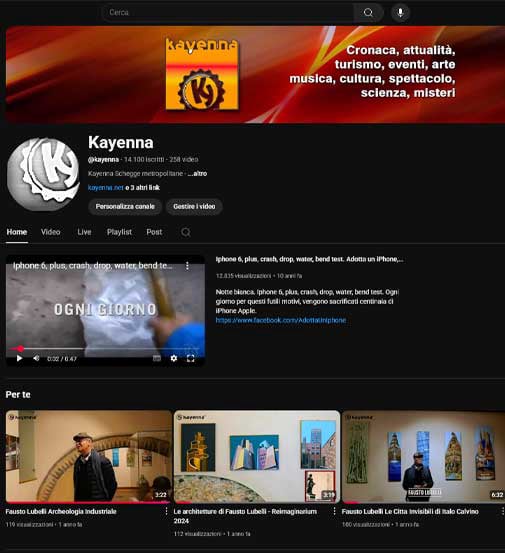Viewport: 505px width, 553px height.
Task: Click the featured video progress bar
Action: [105, 349]
